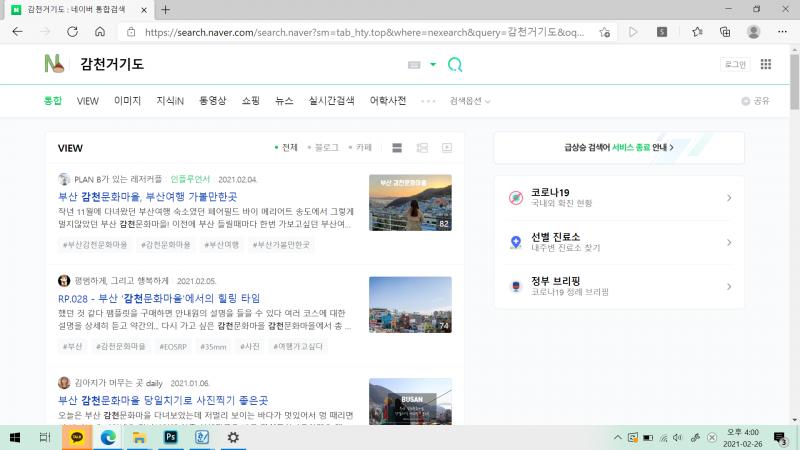Viewport: 800px width, 450px height.
Task: Expand the 검색옵션 dropdown
Action: (470, 101)
